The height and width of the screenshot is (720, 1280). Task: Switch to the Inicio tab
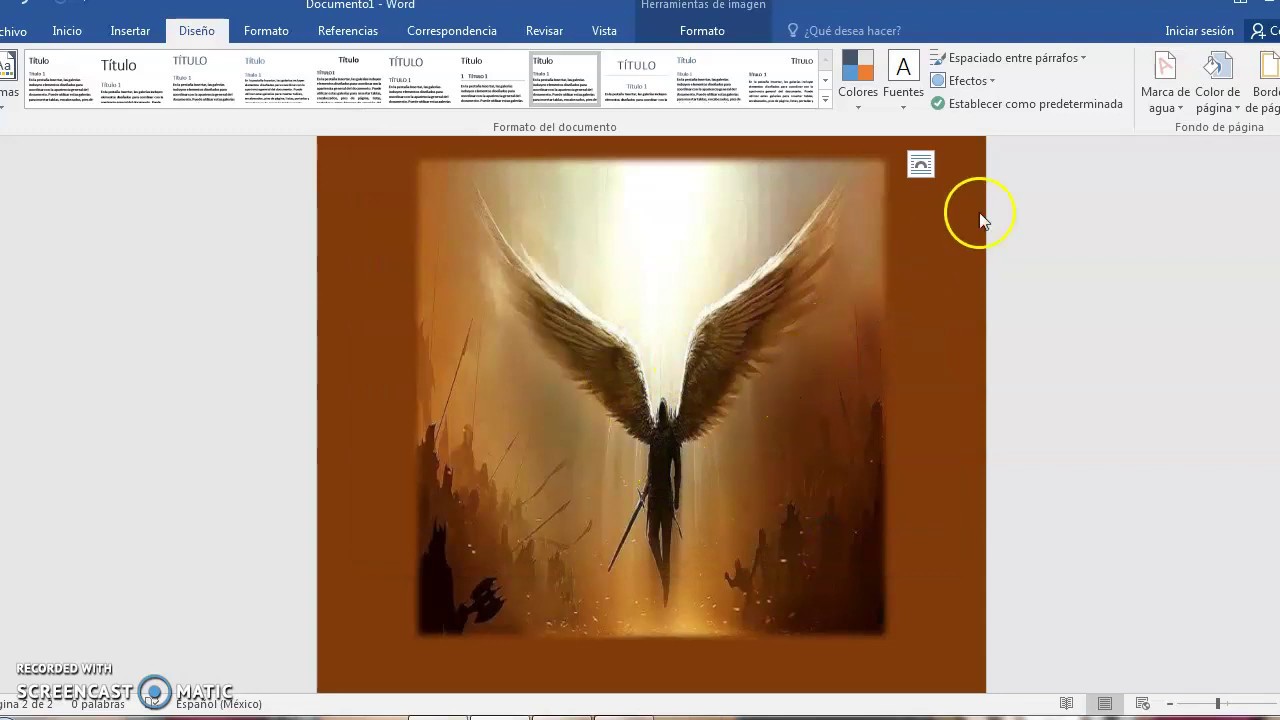[x=67, y=31]
